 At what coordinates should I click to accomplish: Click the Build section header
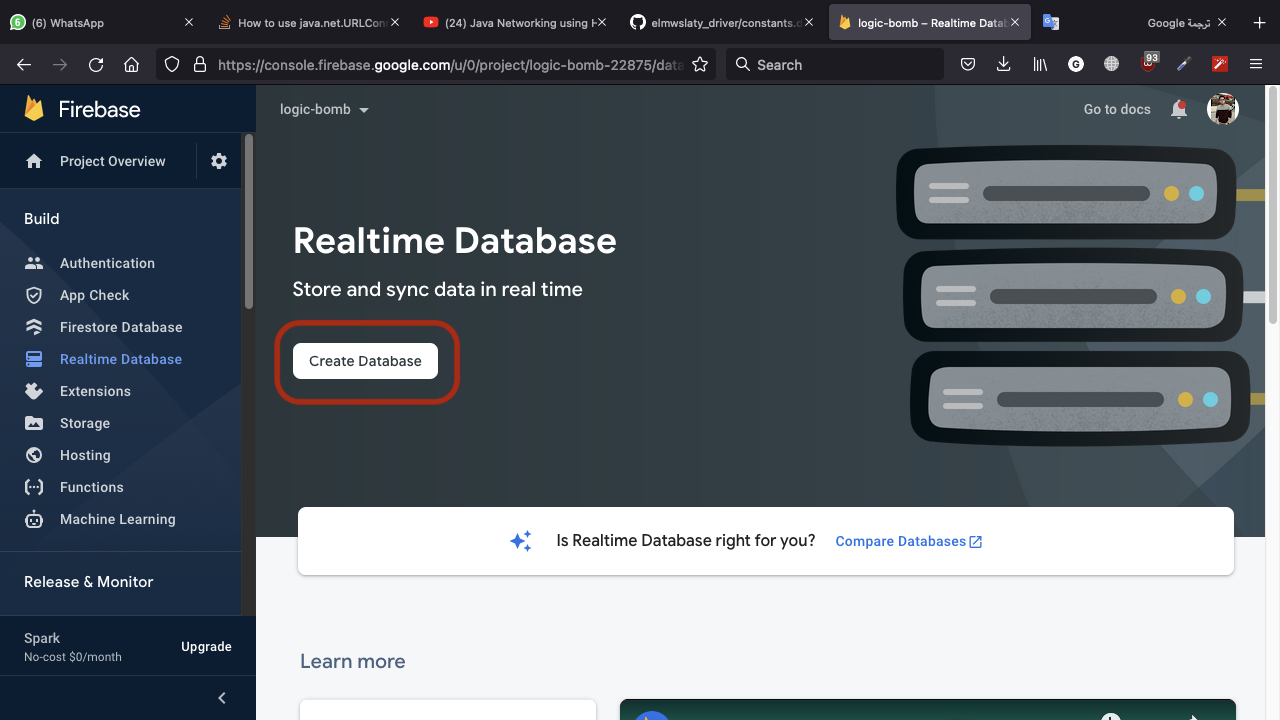click(x=42, y=219)
